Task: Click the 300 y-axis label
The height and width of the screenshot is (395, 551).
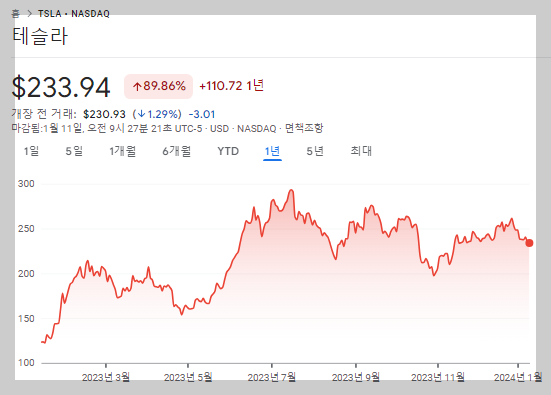Action: coord(26,183)
